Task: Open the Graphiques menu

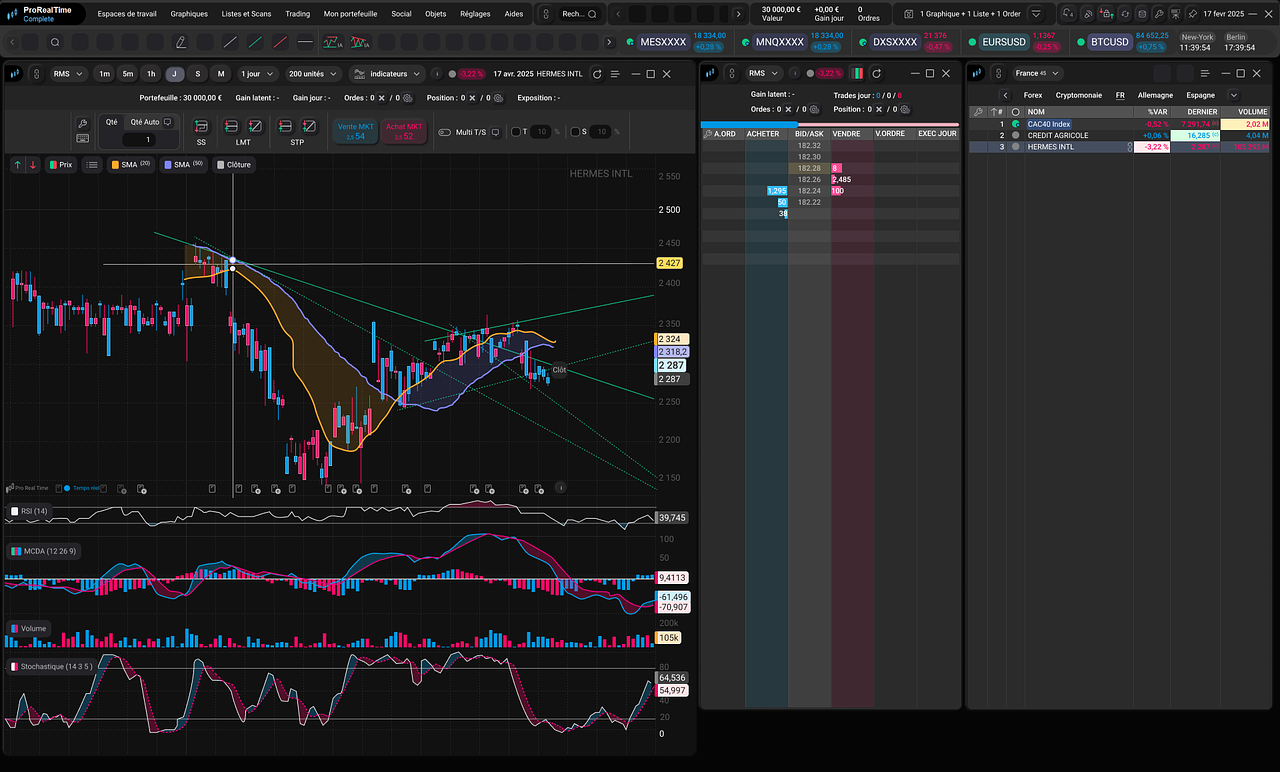Action: pos(189,14)
